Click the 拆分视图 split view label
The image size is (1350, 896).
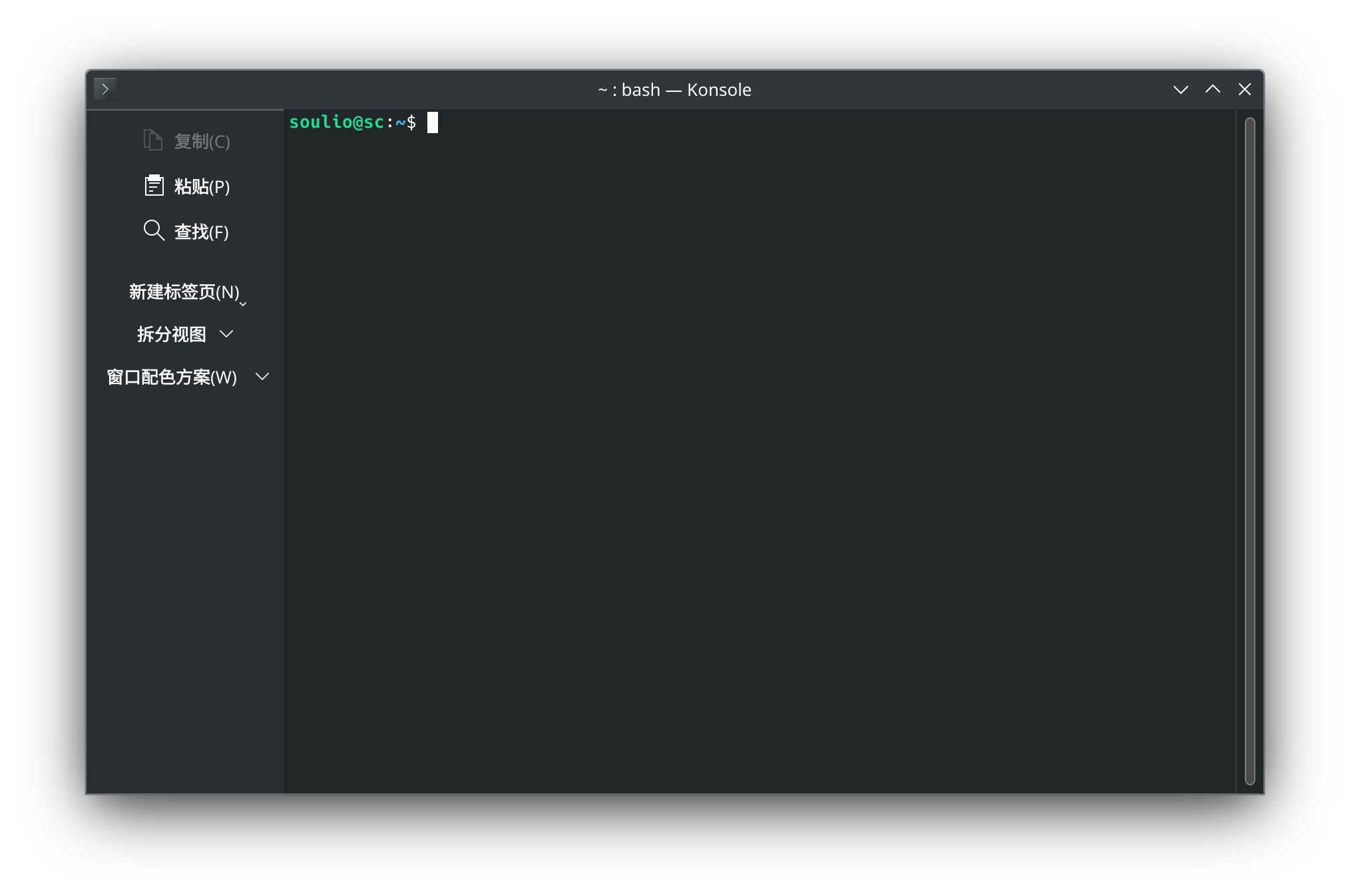pyautogui.click(x=172, y=334)
